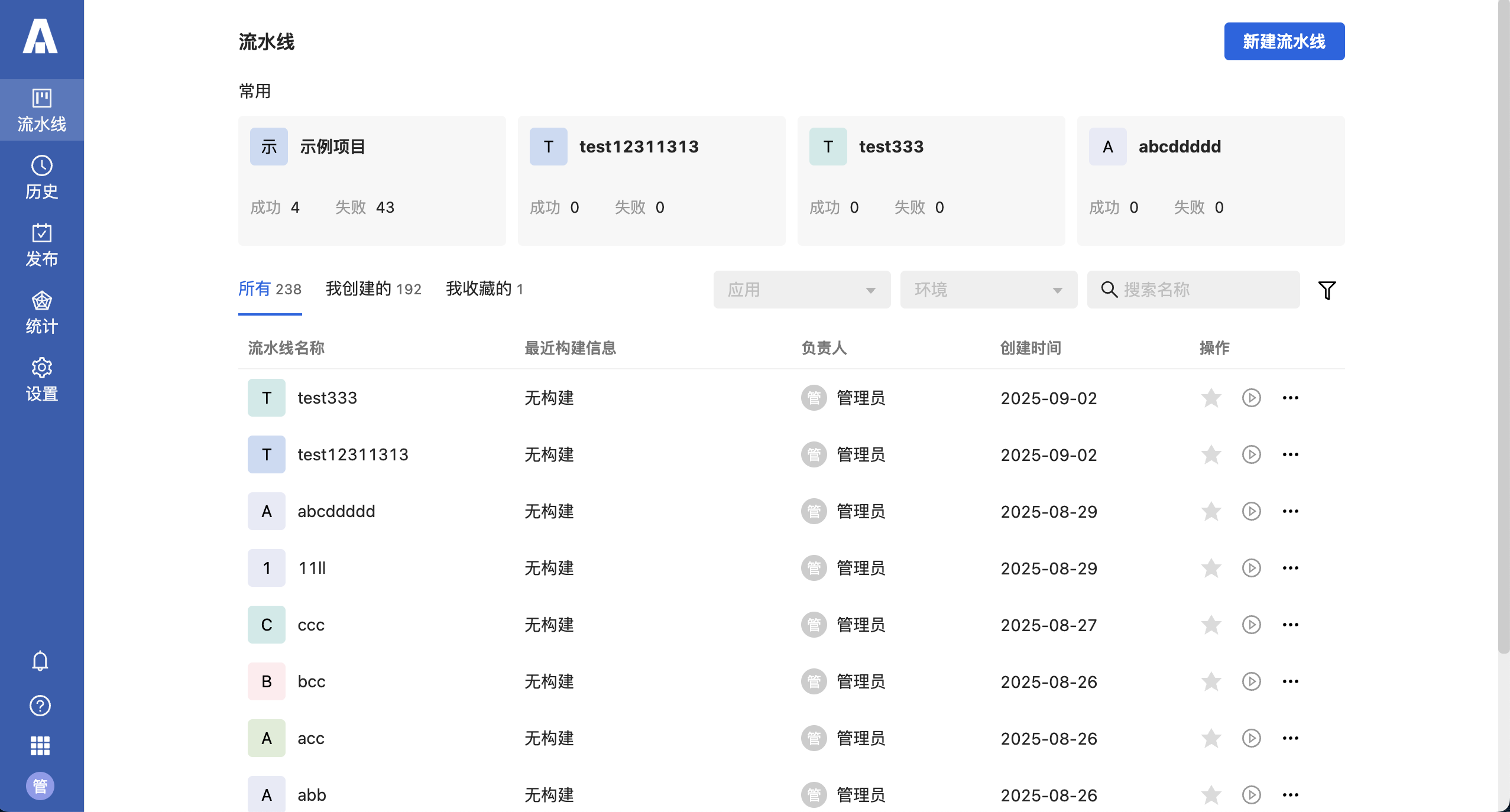
Task: Toggle favorite star for bcc row
Action: pos(1211,681)
